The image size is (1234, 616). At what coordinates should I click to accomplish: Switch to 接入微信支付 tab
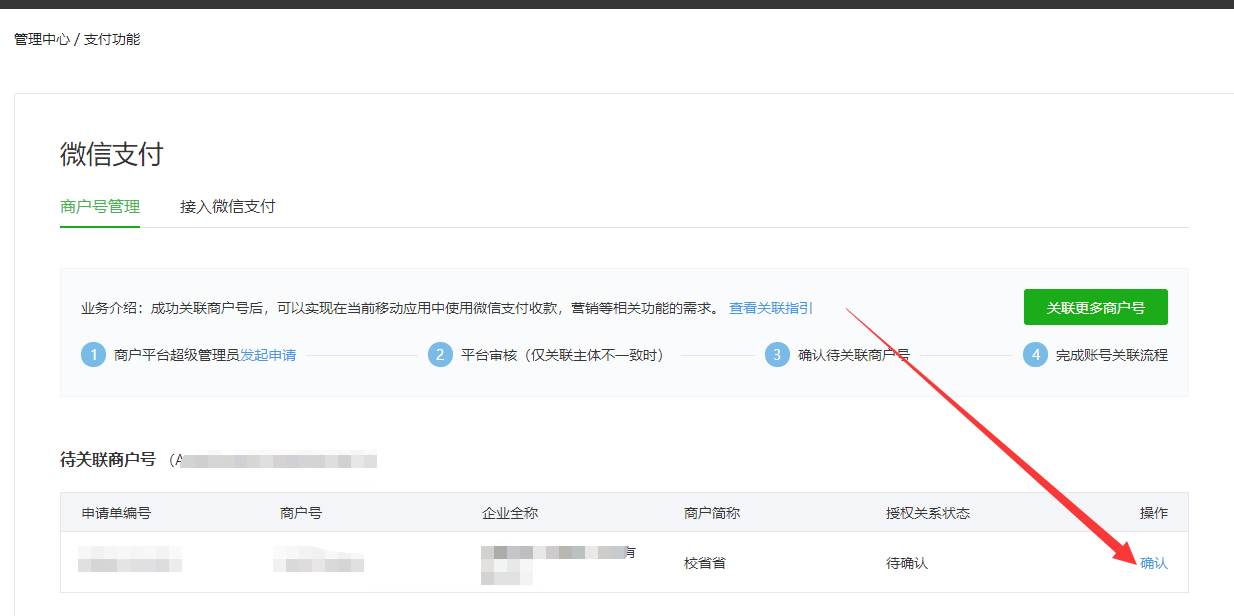click(227, 207)
